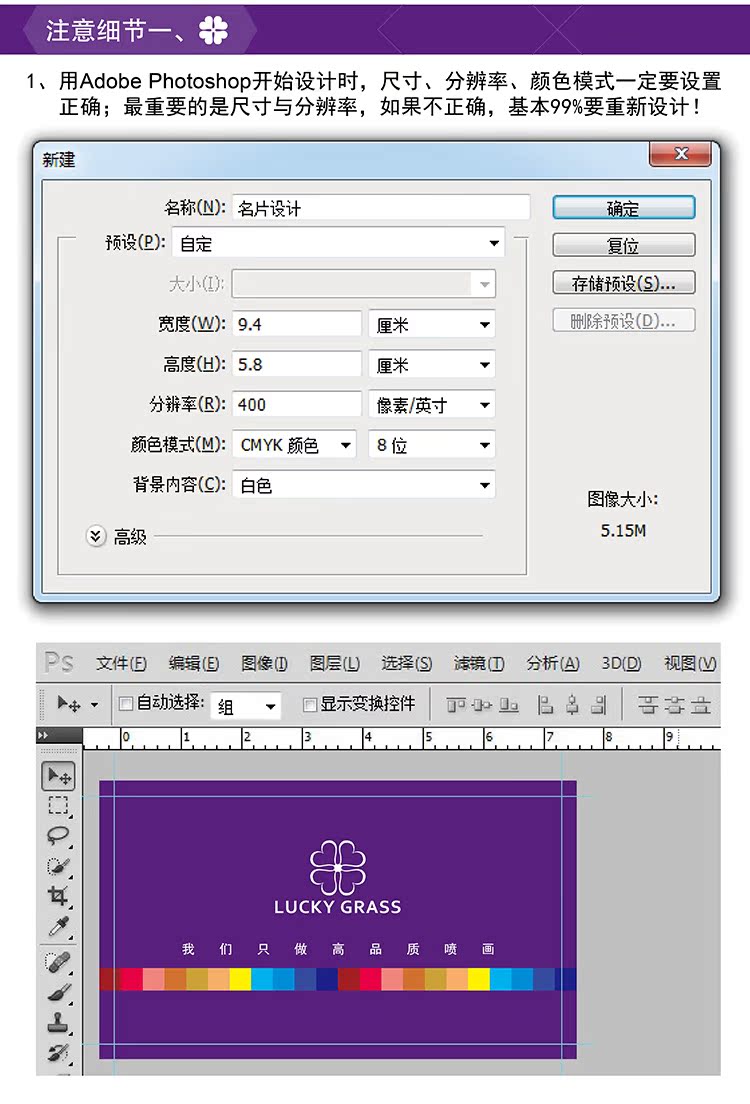Click the 确定 button
This screenshot has height=1104, width=750.
pyautogui.click(x=624, y=208)
